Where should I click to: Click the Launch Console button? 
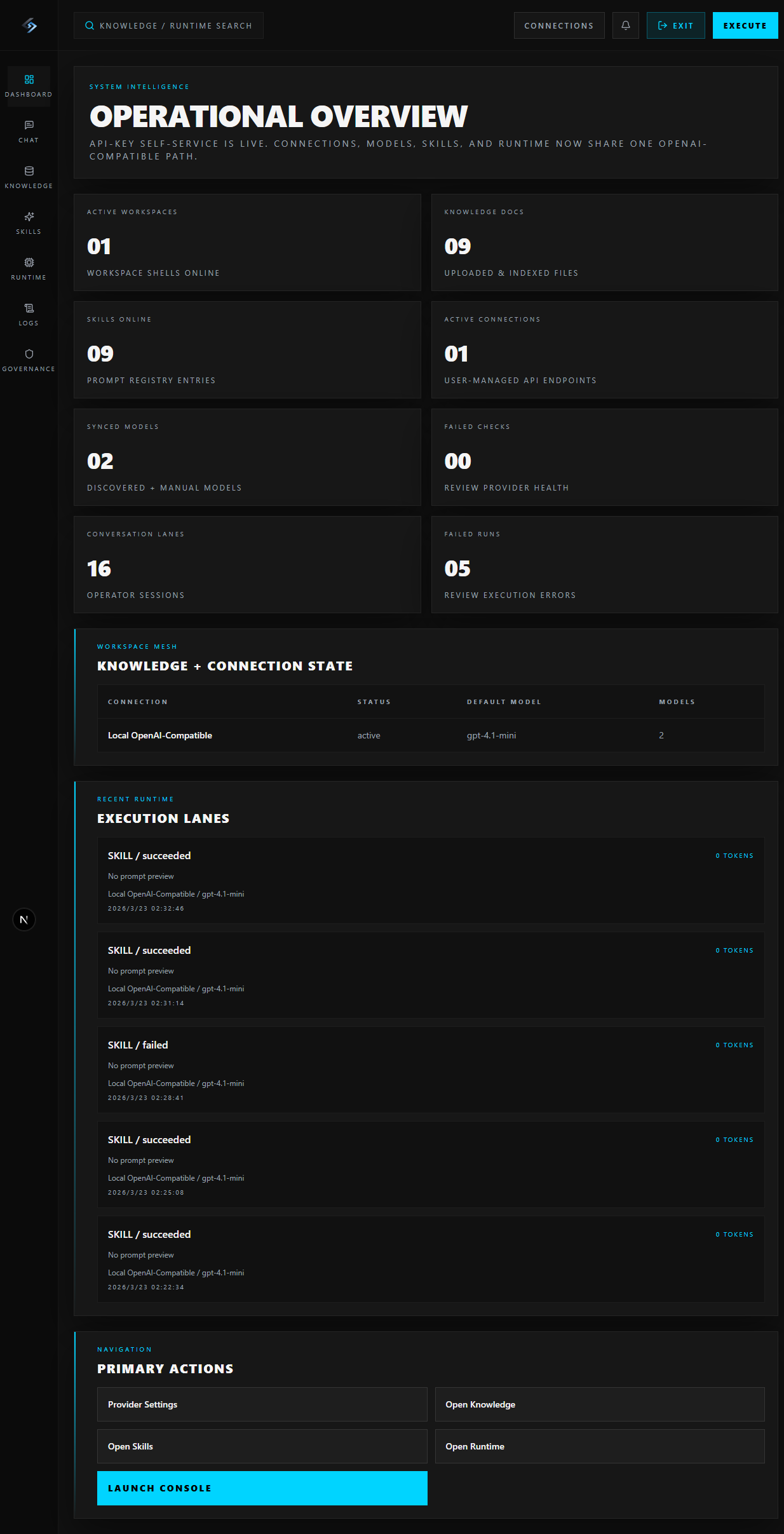[x=262, y=1488]
